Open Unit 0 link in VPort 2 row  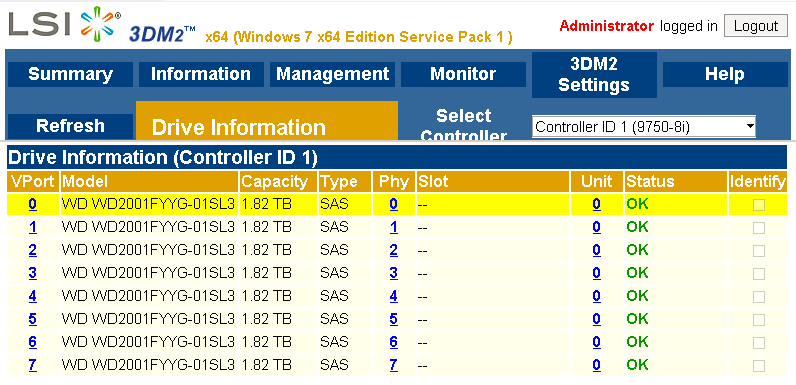(596, 250)
